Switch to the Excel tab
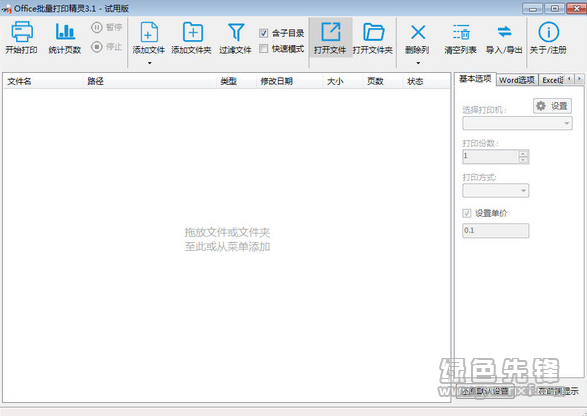 pyautogui.click(x=552, y=80)
